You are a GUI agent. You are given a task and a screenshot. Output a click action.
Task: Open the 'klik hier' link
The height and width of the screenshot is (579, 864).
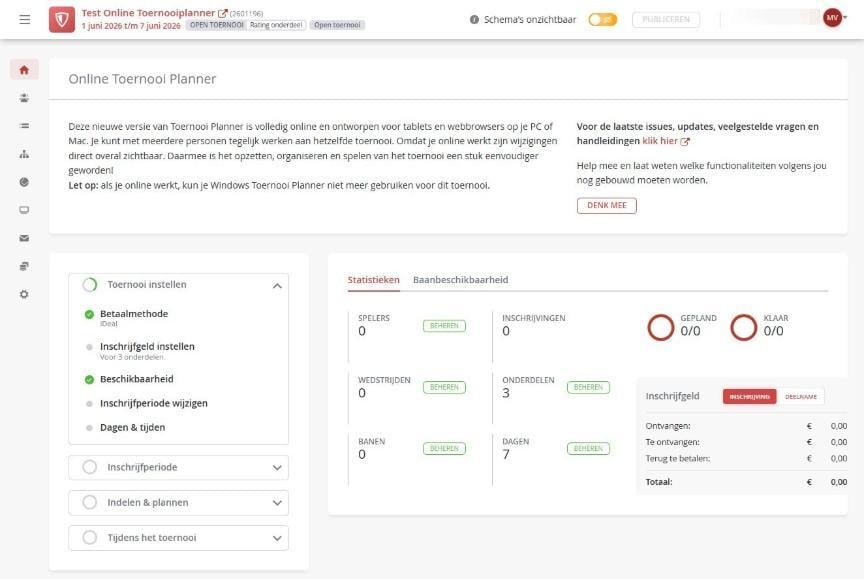(660, 141)
